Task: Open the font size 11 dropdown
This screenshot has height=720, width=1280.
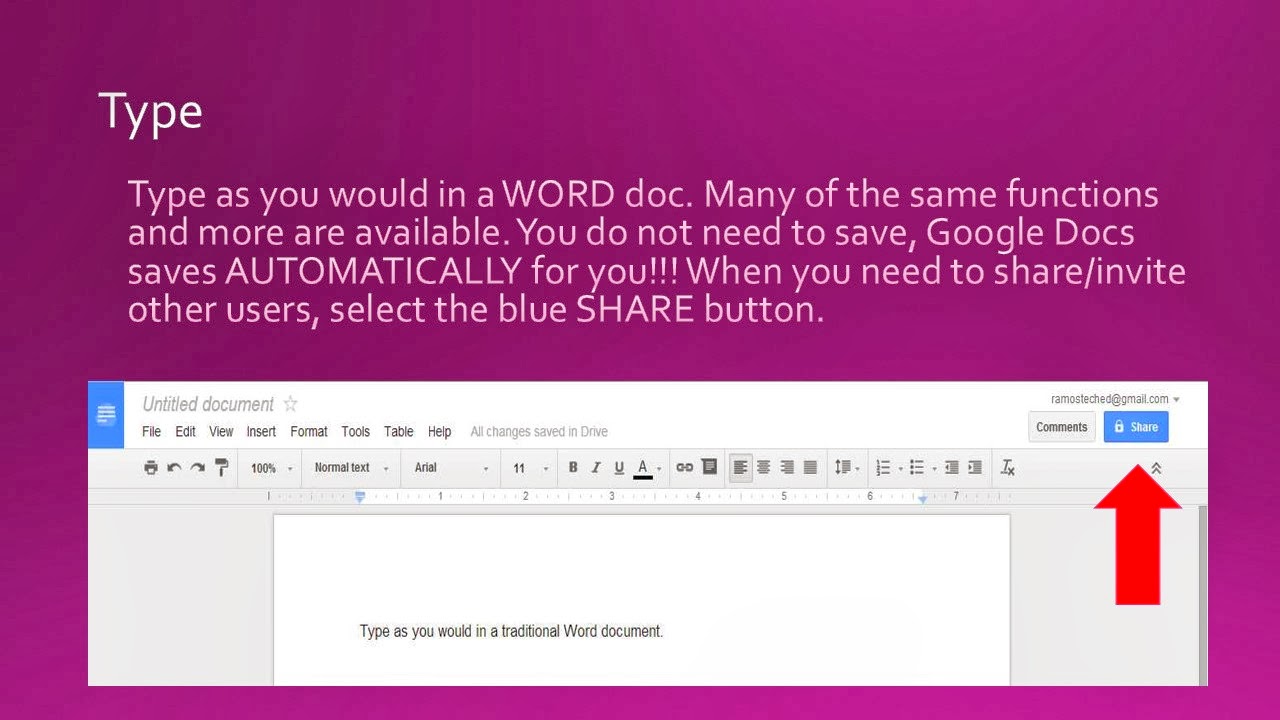Action: [x=530, y=468]
